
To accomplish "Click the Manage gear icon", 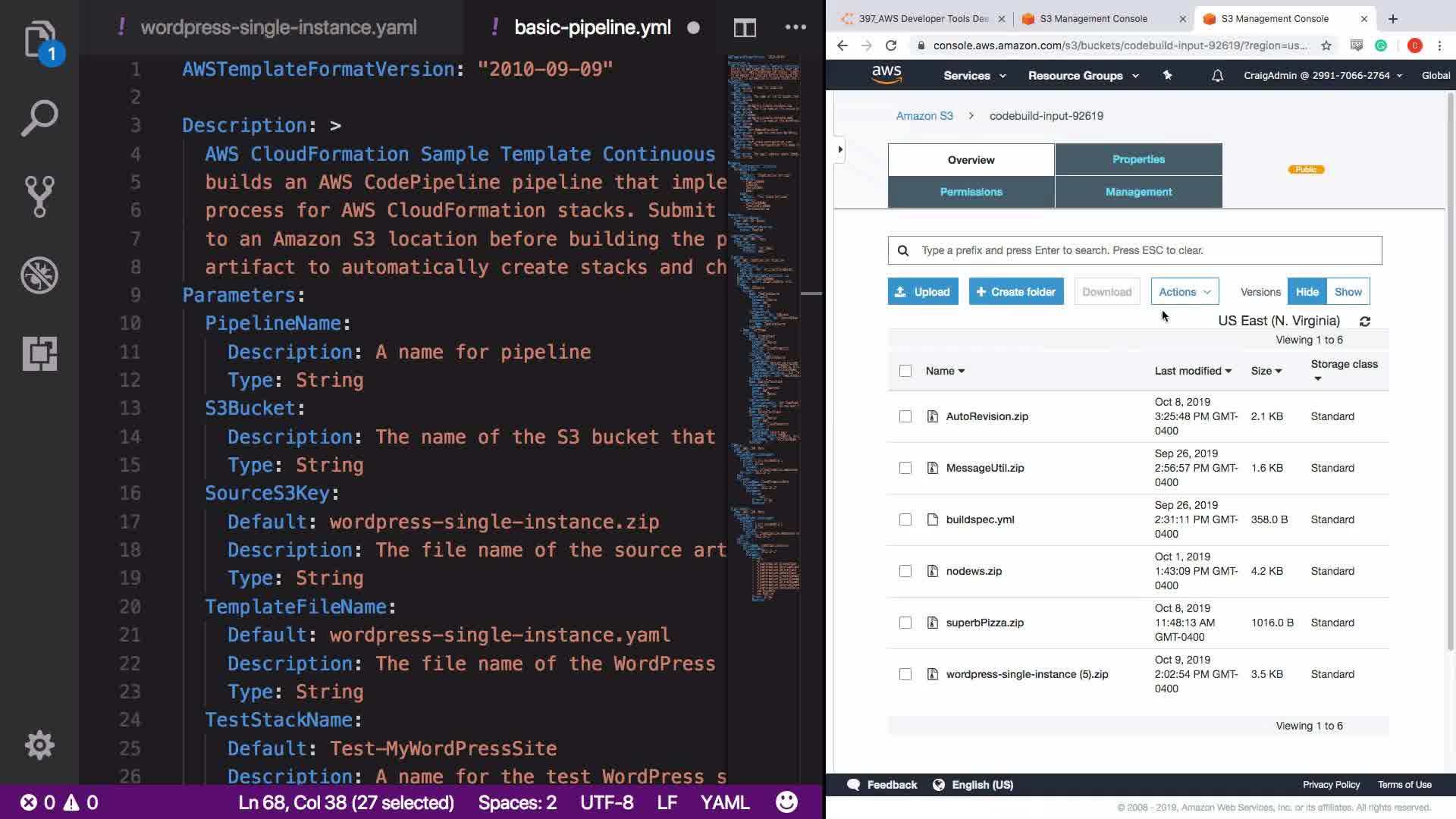I will point(39,745).
